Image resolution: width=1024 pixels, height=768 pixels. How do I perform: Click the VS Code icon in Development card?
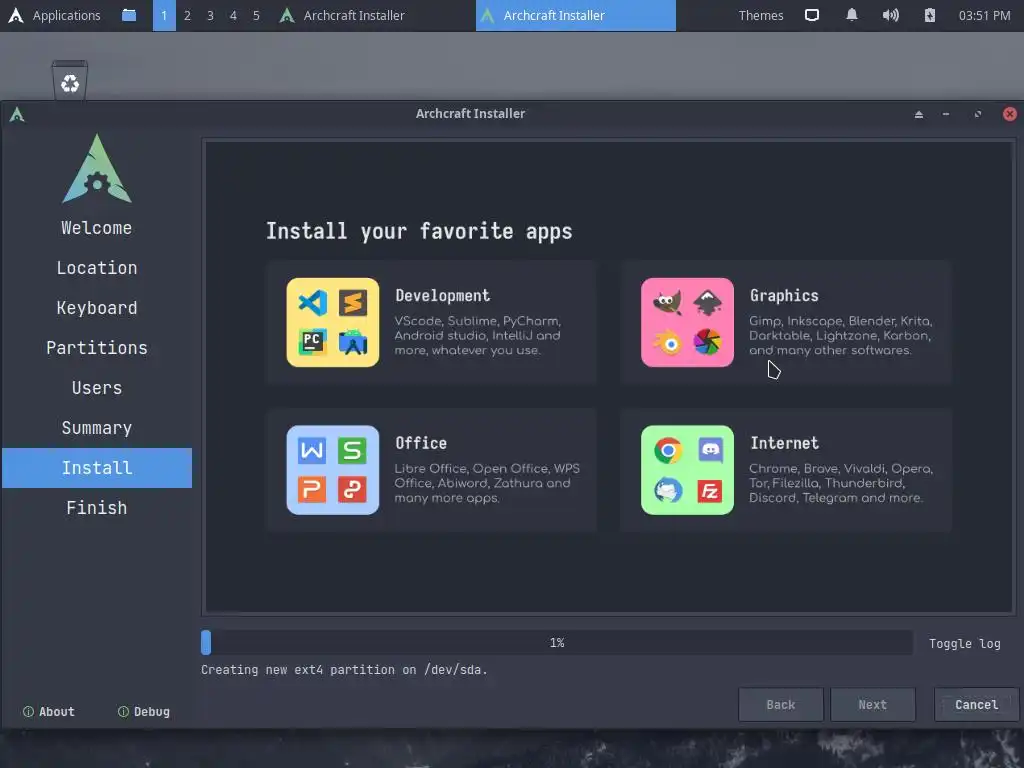(x=312, y=303)
